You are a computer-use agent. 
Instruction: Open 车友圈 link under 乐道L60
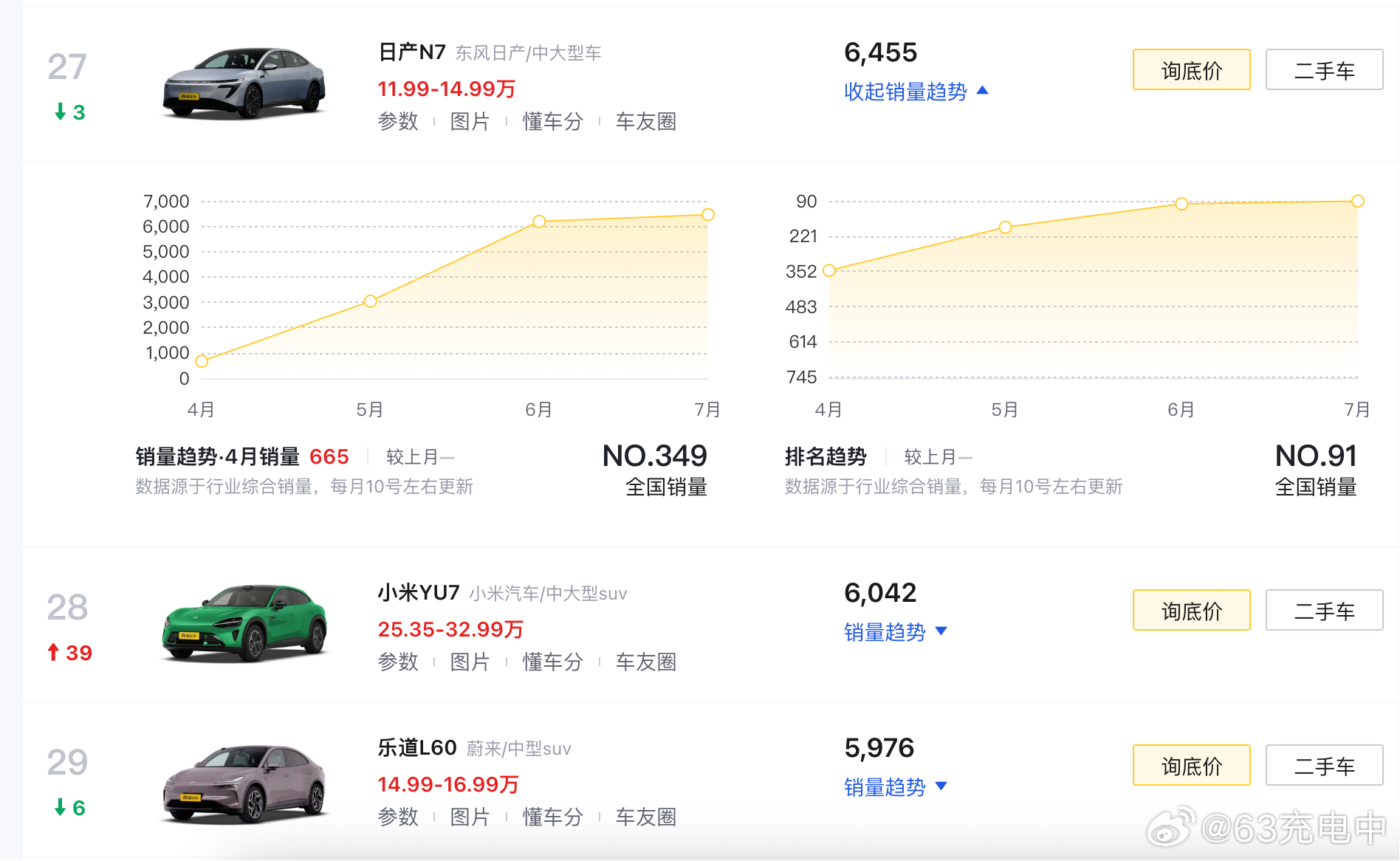(646, 817)
